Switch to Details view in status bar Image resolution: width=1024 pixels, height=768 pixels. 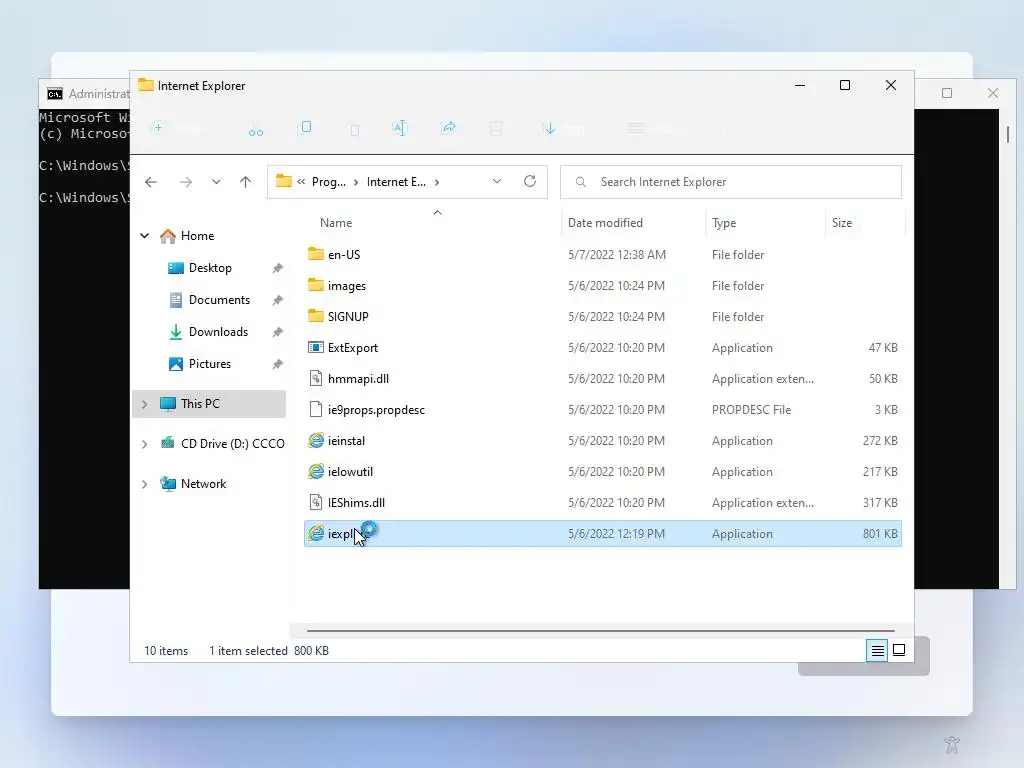pos(877,650)
